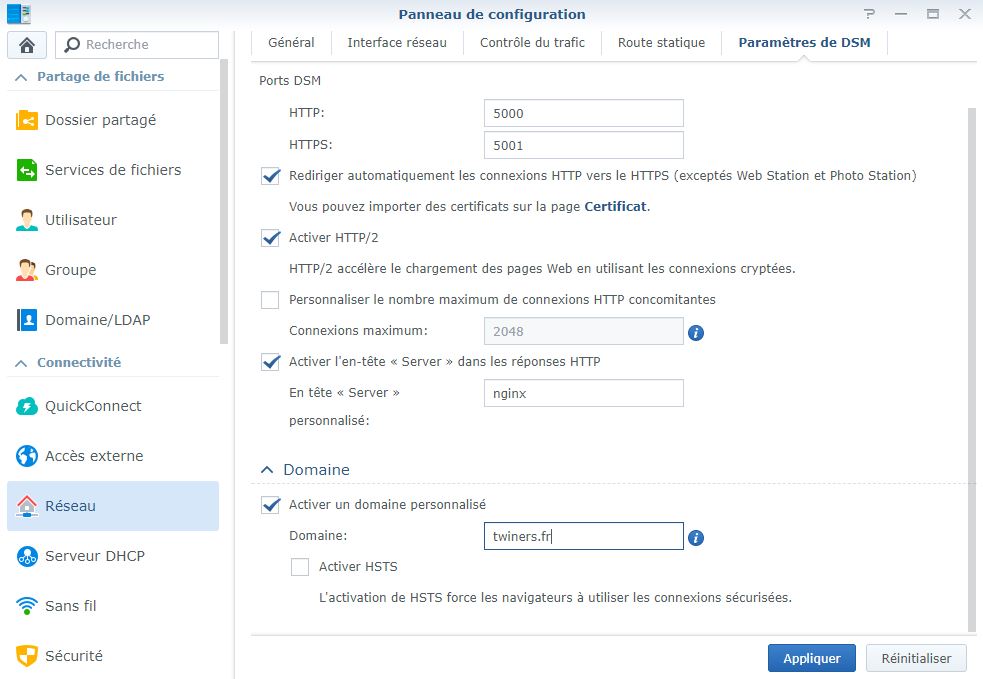Open Dossier partagé folder icon
Image resolution: width=983 pixels, height=679 pixels.
27,120
